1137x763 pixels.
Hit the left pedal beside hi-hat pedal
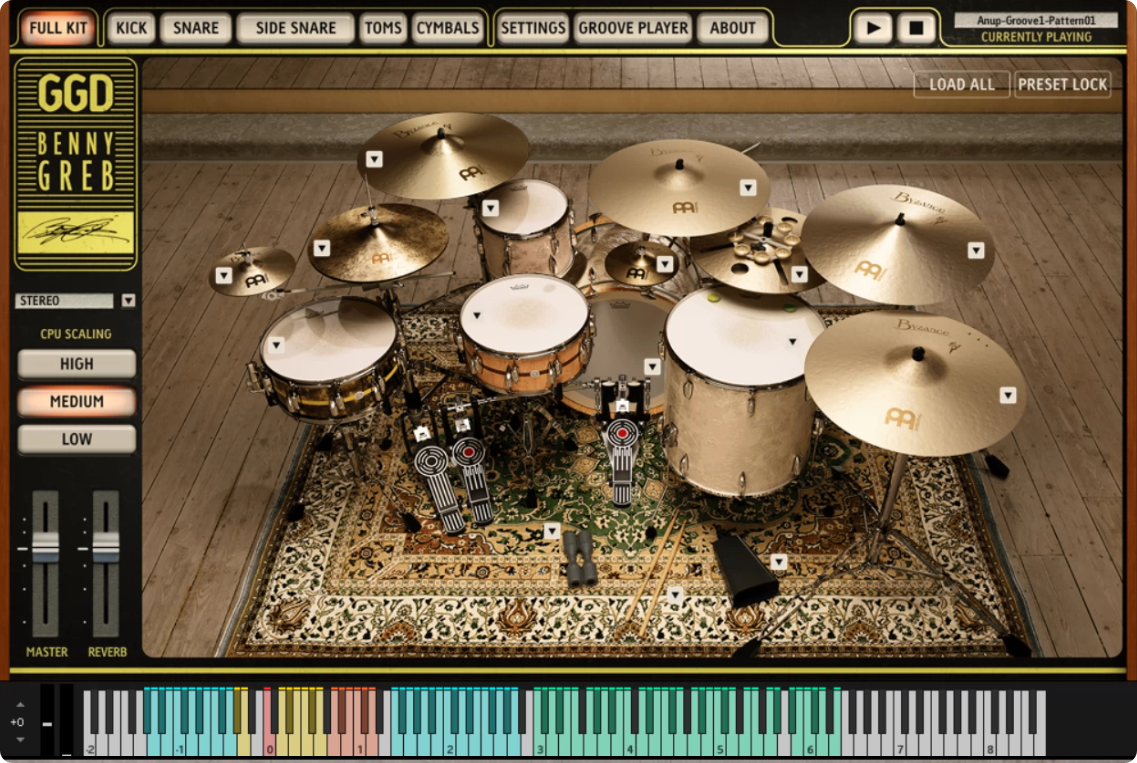[439, 490]
